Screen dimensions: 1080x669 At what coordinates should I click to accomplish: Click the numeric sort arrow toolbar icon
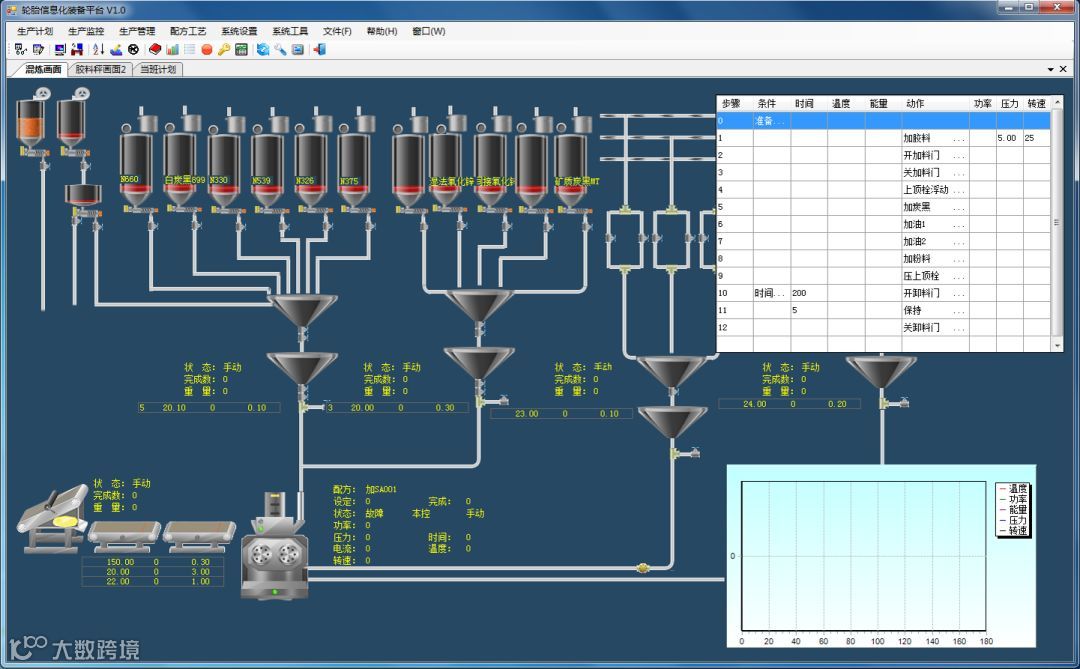(98, 49)
